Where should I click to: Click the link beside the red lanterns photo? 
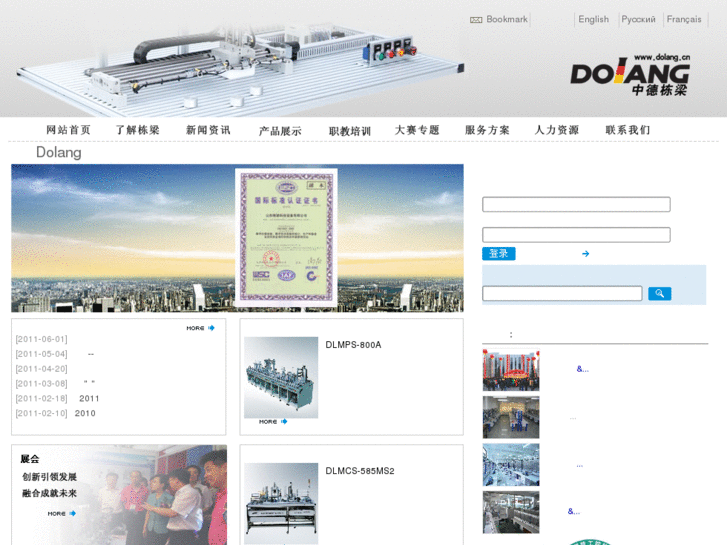583,369
